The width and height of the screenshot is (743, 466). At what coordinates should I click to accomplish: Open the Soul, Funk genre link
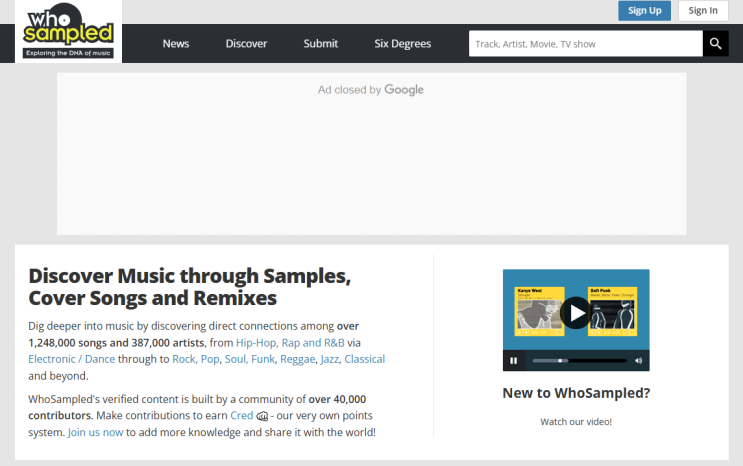coord(250,359)
